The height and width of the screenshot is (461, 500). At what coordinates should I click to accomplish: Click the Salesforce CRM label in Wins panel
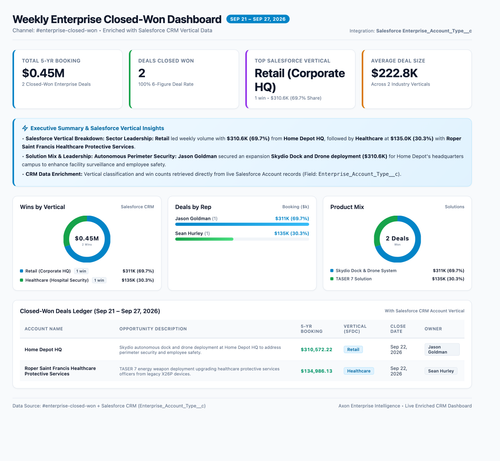click(x=137, y=207)
